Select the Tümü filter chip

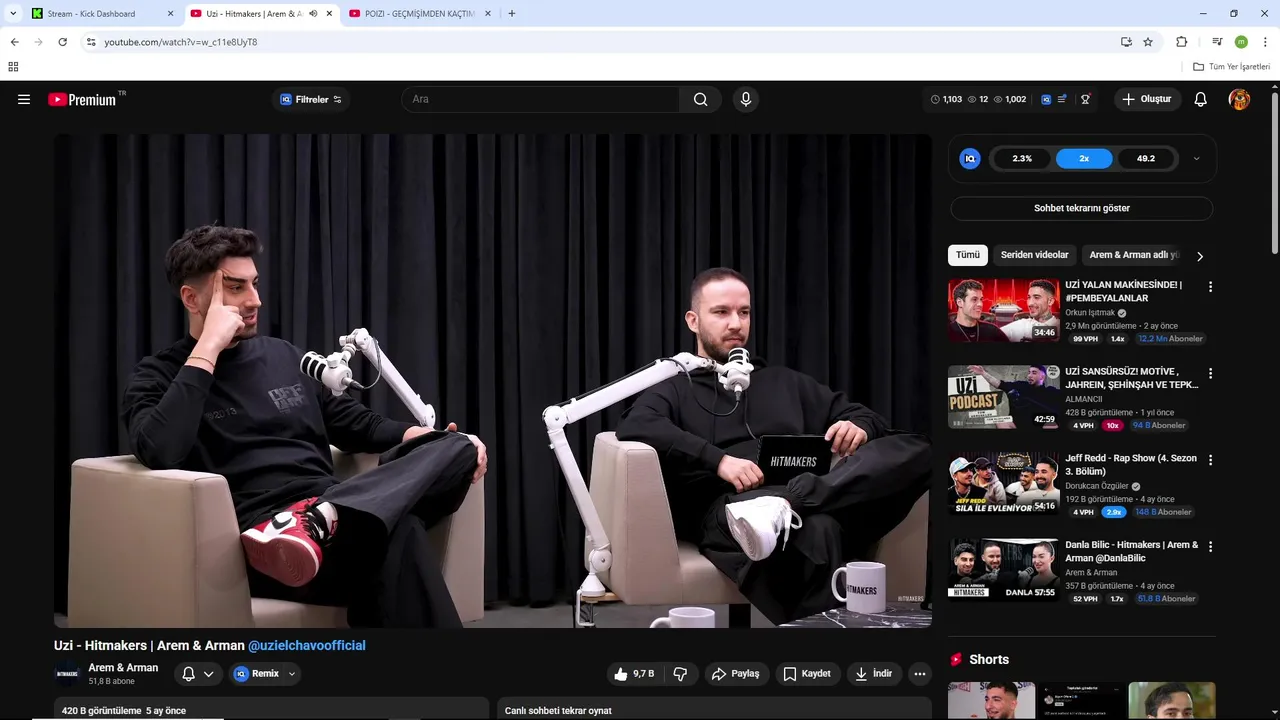pyautogui.click(x=968, y=255)
